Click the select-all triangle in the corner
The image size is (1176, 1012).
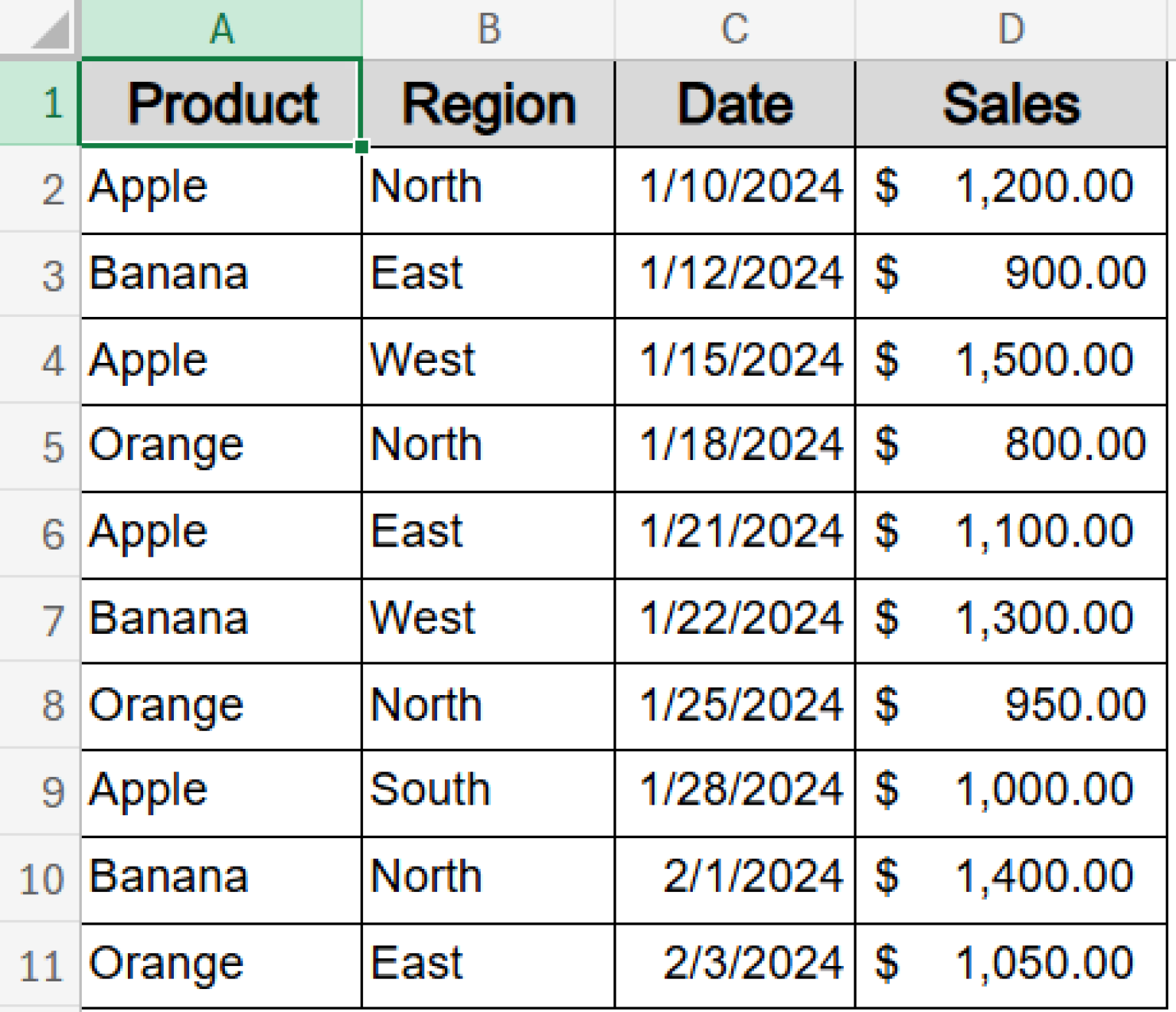point(38,31)
